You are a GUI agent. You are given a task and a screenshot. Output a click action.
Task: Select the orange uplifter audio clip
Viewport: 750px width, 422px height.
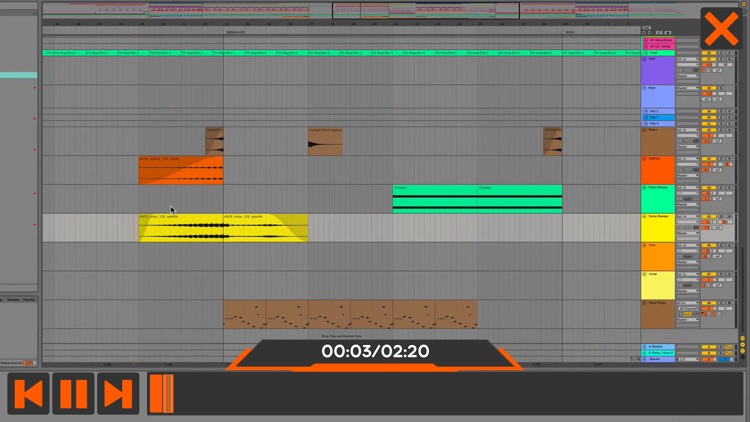click(x=181, y=170)
